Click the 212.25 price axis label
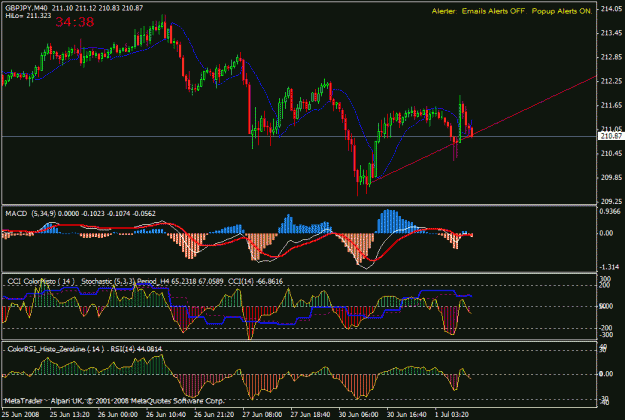The width and height of the screenshot is (625, 420). tap(611, 81)
